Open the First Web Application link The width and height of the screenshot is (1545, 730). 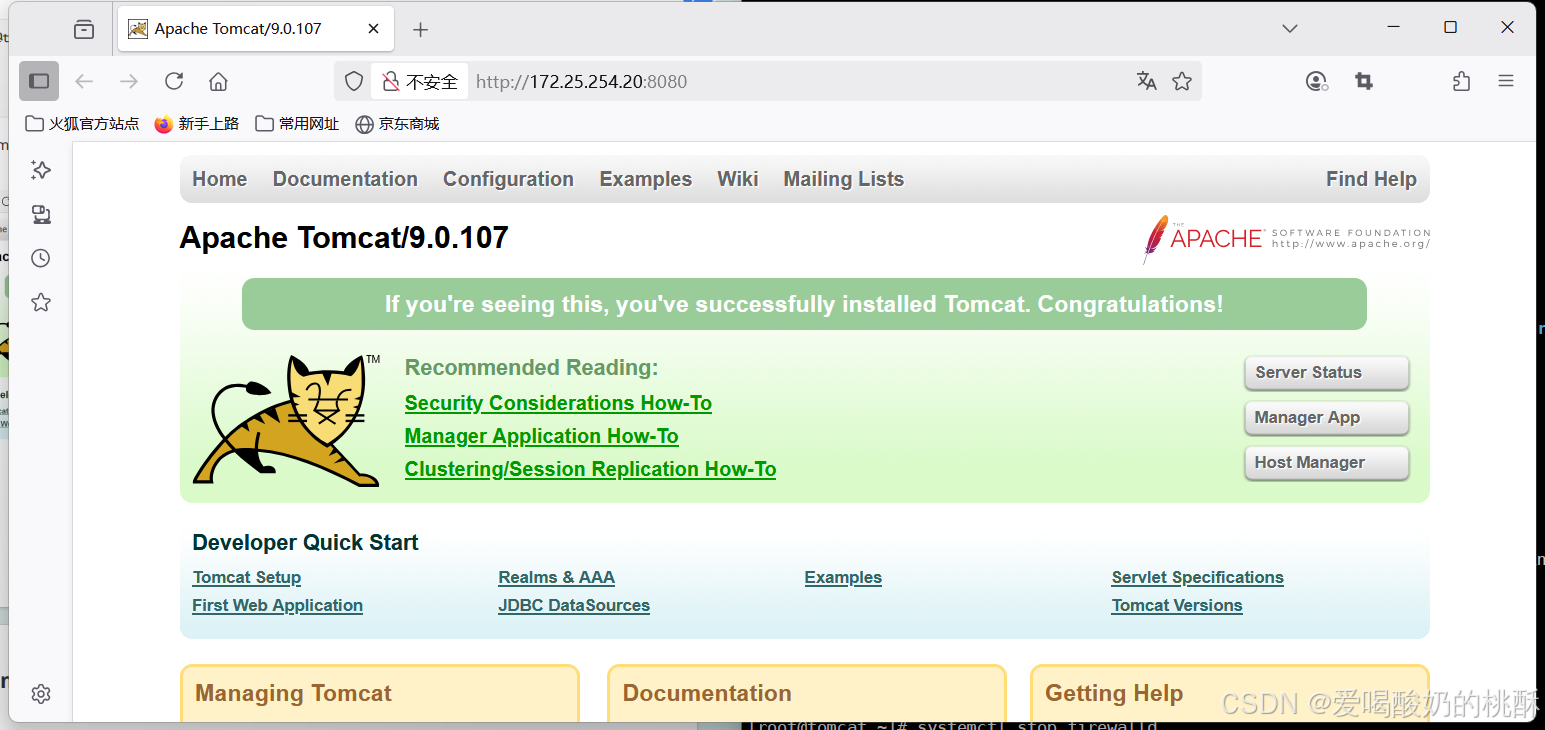(x=277, y=605)
